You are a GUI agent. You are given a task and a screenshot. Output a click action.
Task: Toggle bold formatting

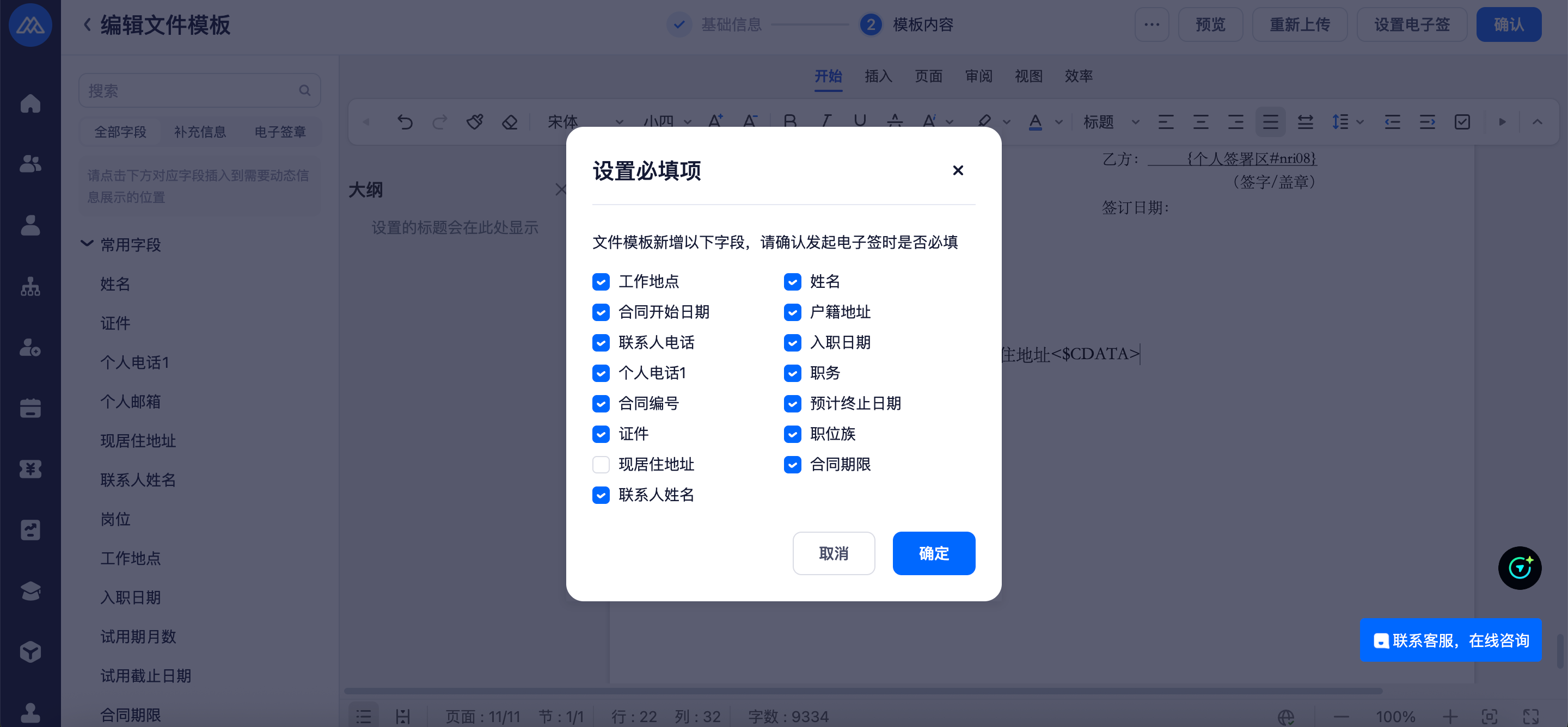tap(790, 122)
